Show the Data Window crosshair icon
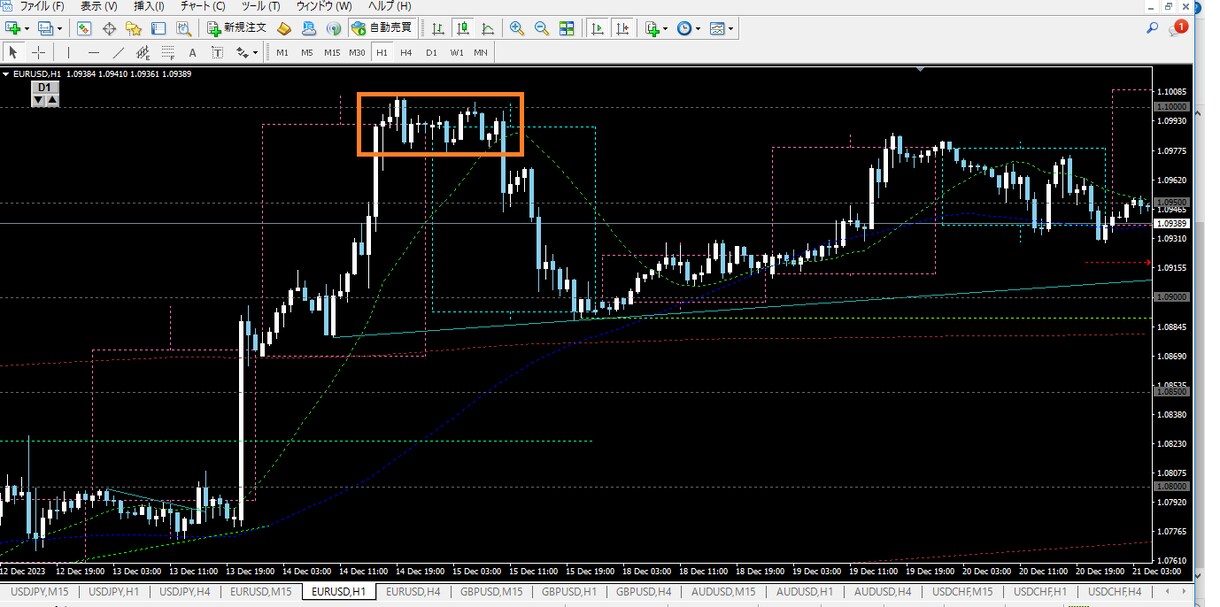Image resolution: width=1220 pixels, height=607 pixels. pyautogui.click(x=109, y=28)
